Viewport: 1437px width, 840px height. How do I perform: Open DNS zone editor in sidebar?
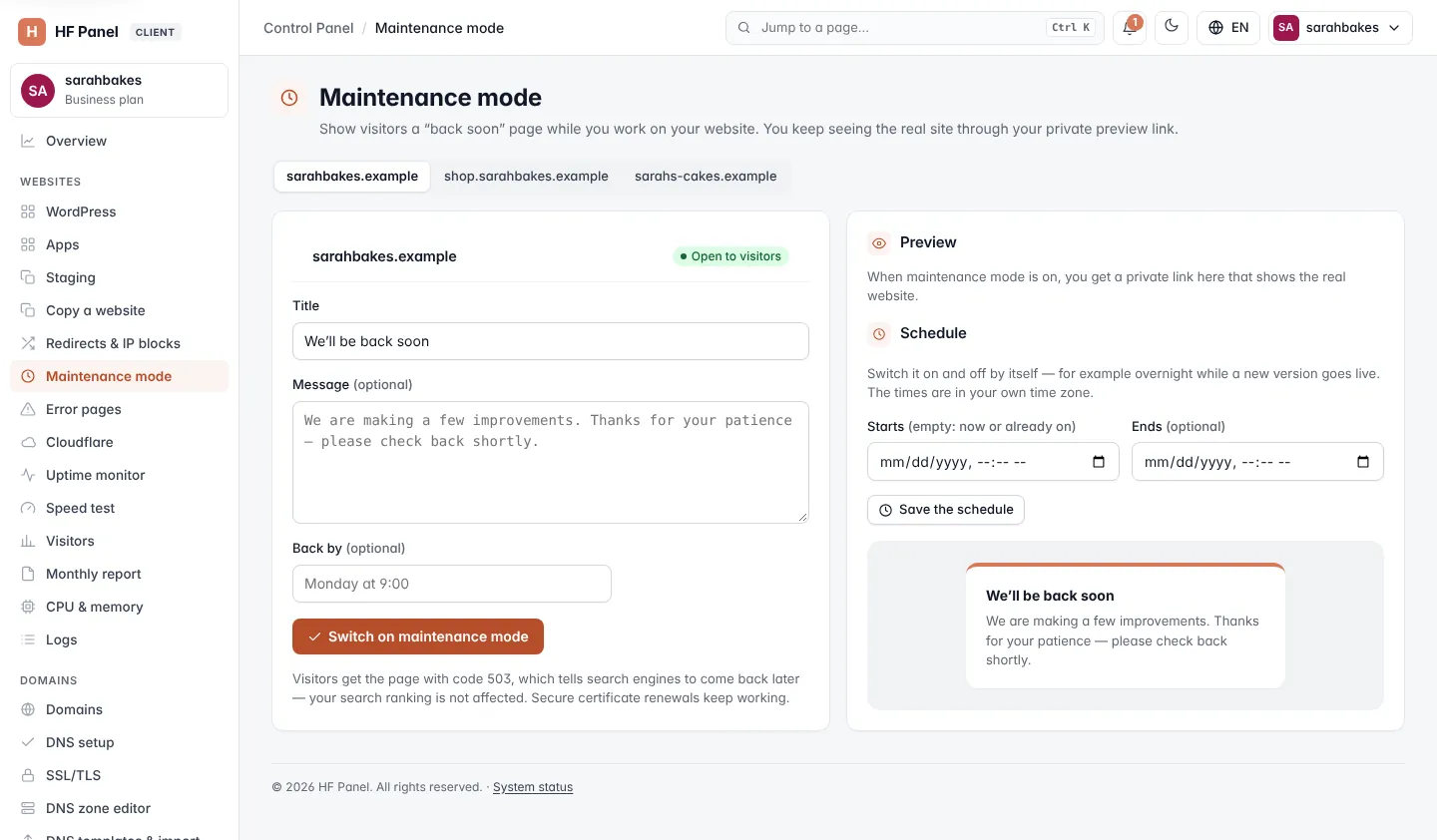(119, 808)
